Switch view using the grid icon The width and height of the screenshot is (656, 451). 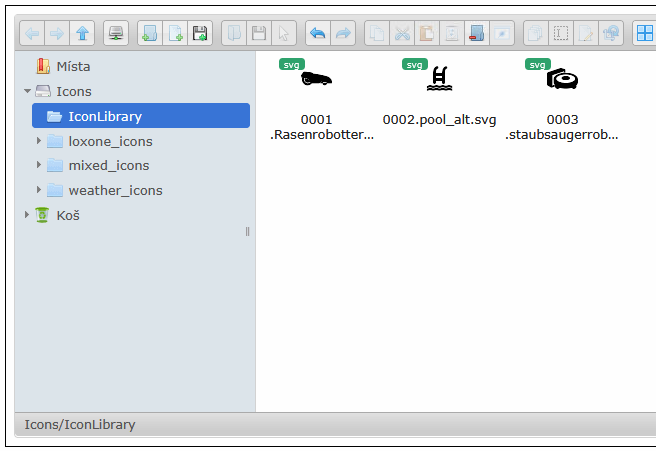[x=645, y=33]
